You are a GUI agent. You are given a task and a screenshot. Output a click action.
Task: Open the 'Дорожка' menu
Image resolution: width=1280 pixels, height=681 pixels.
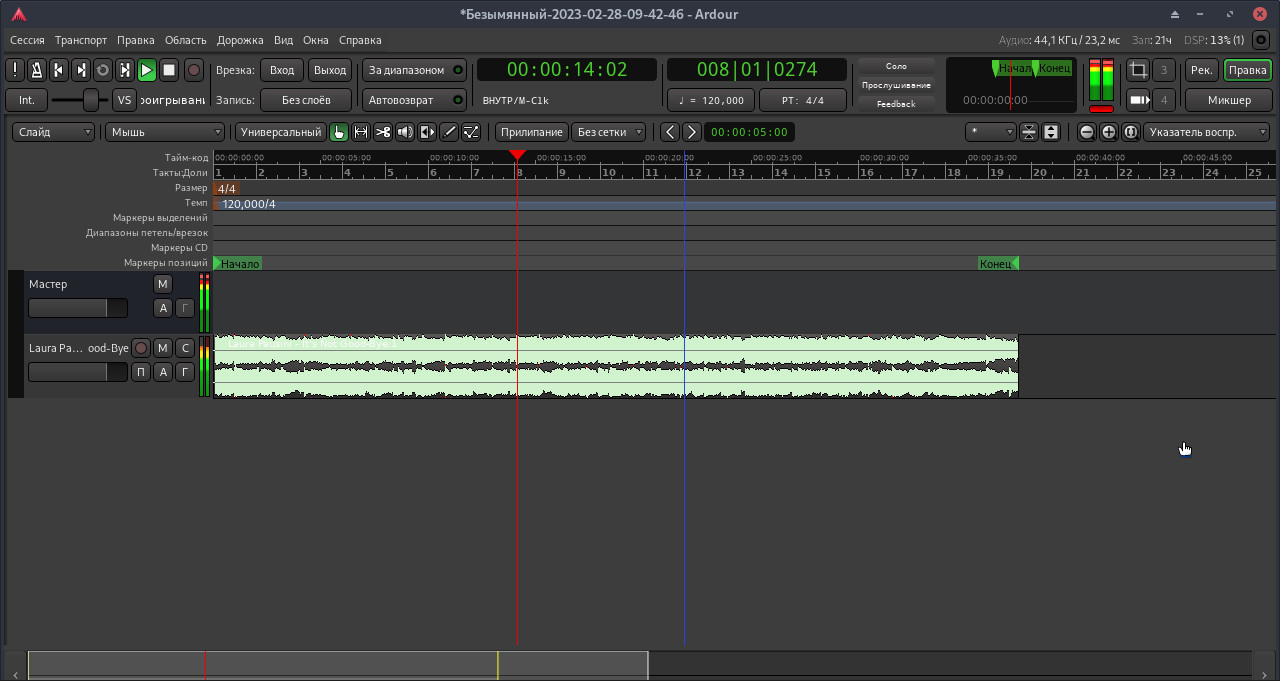240,40
